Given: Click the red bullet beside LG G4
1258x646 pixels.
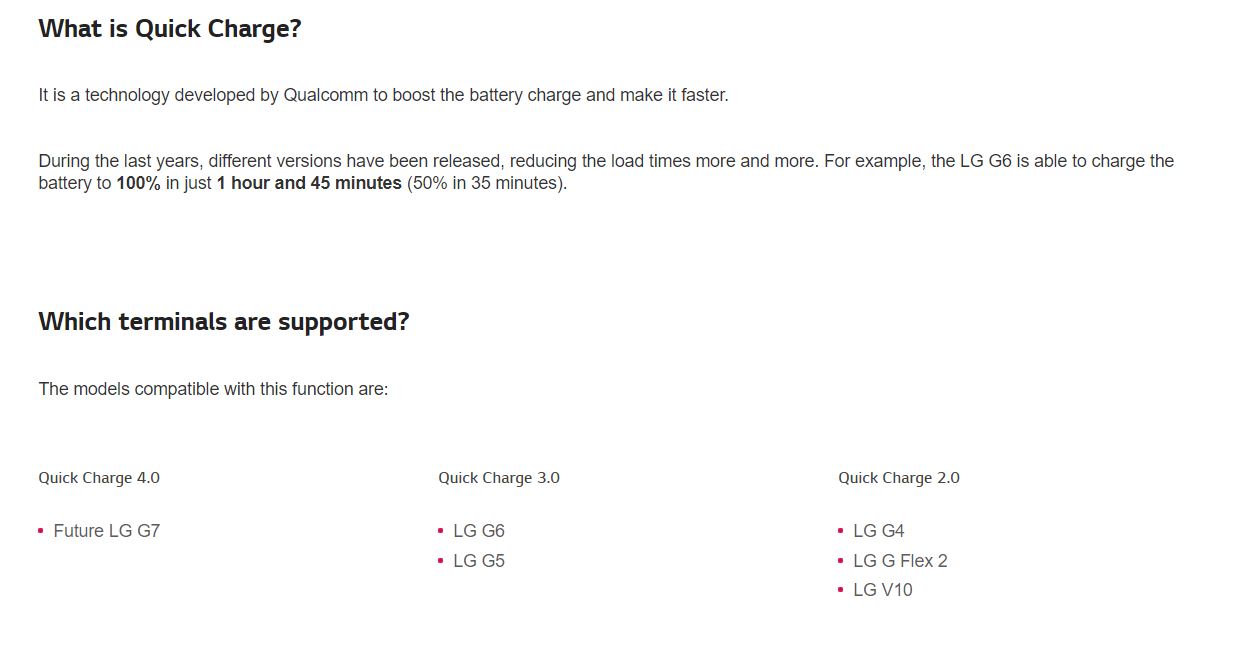Looking at the screenshot, I should pyautogui.click(x=841, y=531).
